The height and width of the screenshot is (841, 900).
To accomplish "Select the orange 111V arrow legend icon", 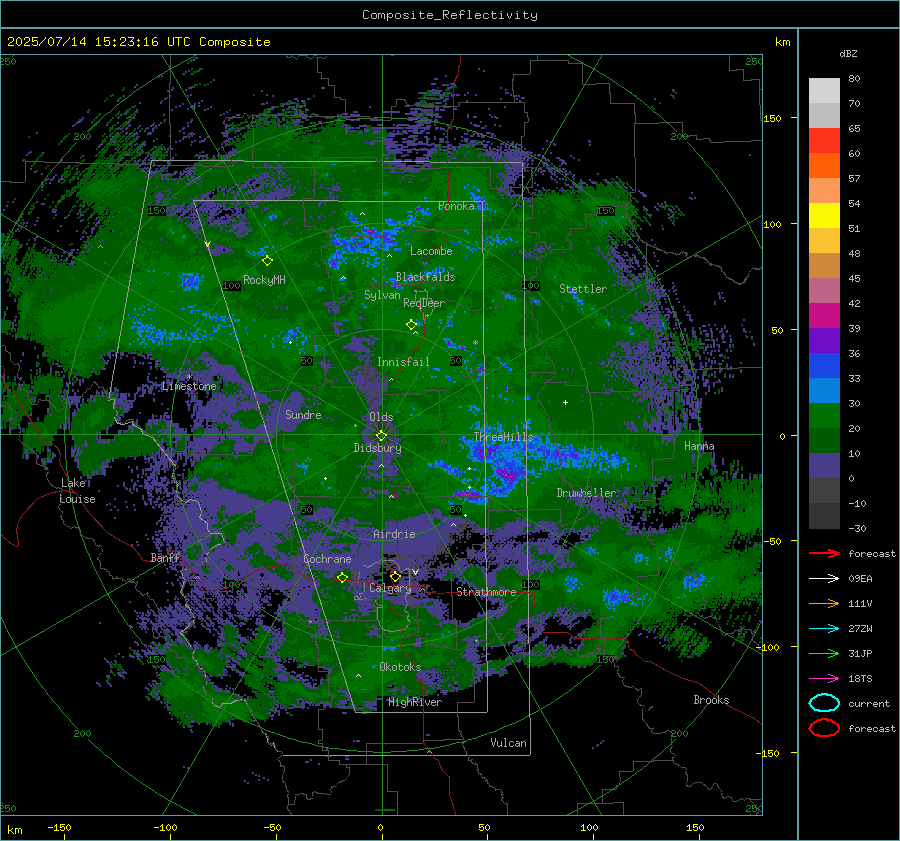I will (x=824, y=603).
